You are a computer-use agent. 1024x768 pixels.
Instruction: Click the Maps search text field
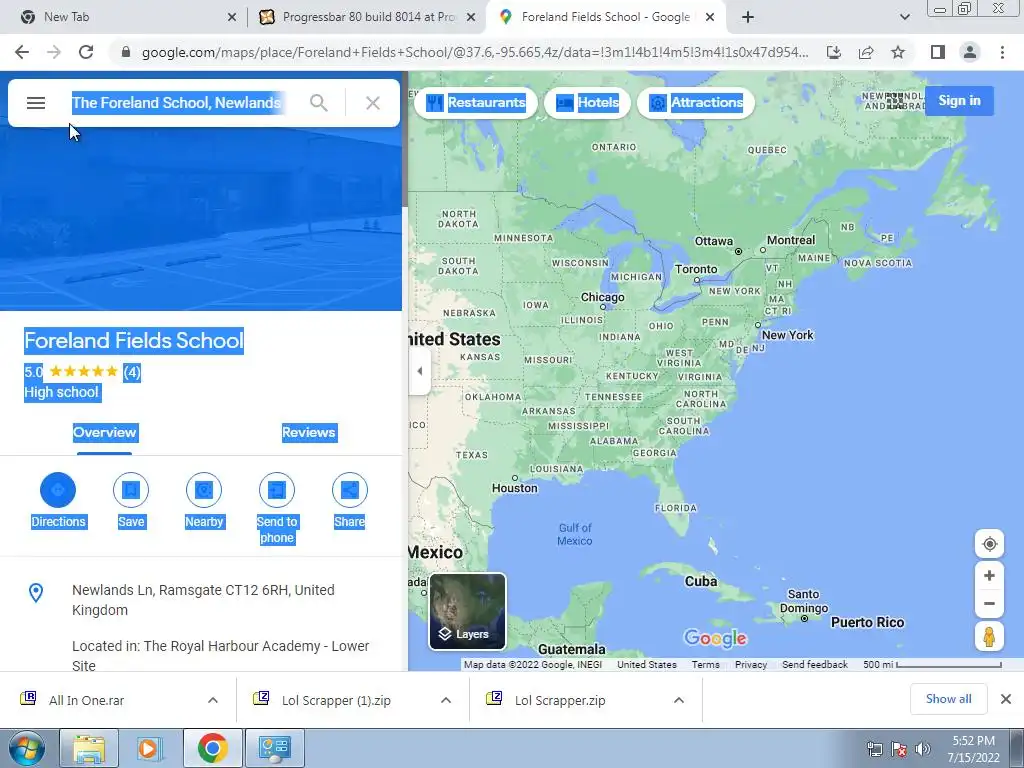176,103
